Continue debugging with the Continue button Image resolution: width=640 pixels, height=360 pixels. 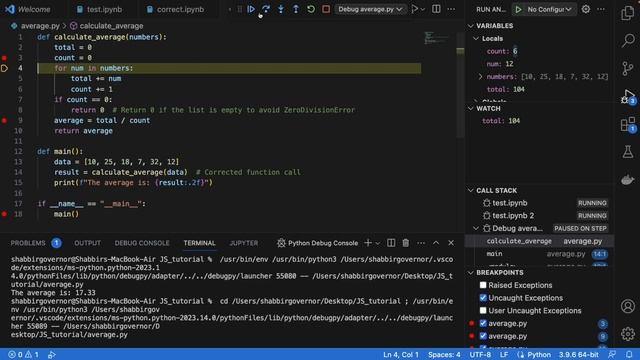[251, 9]
